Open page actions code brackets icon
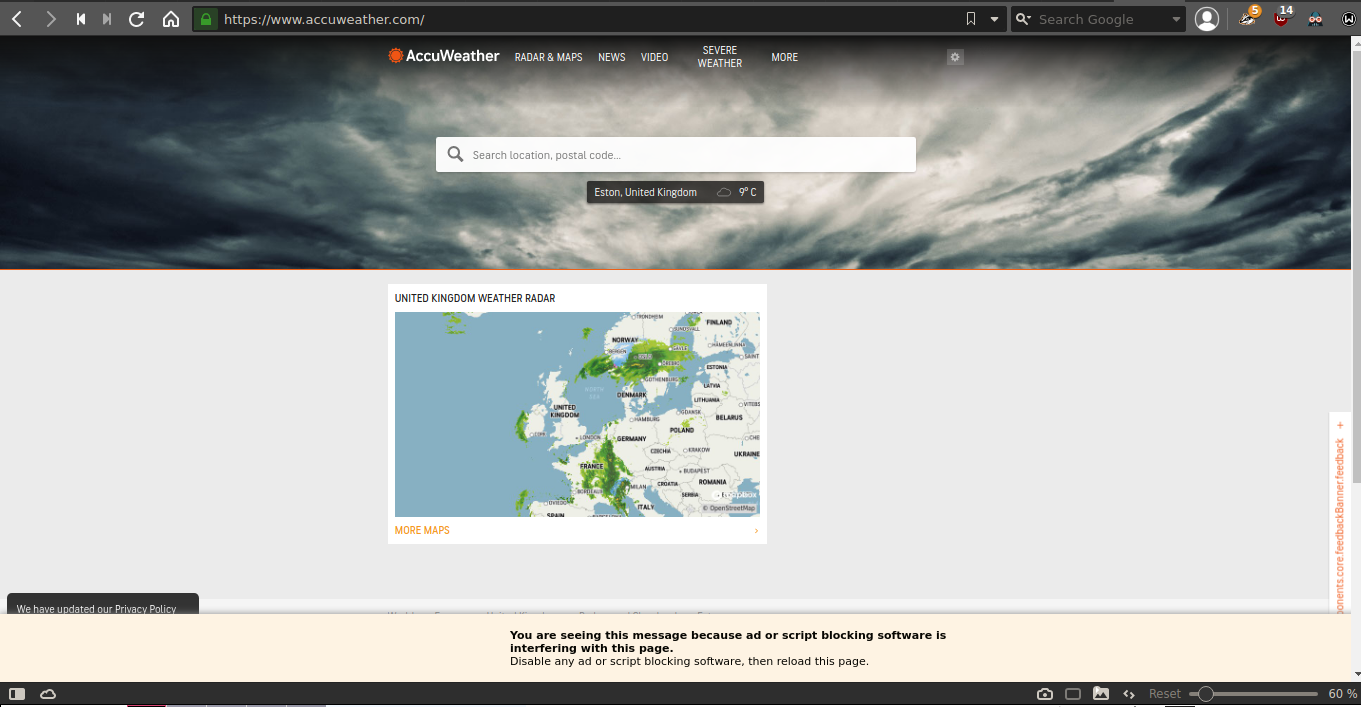 coord(1129,694)
